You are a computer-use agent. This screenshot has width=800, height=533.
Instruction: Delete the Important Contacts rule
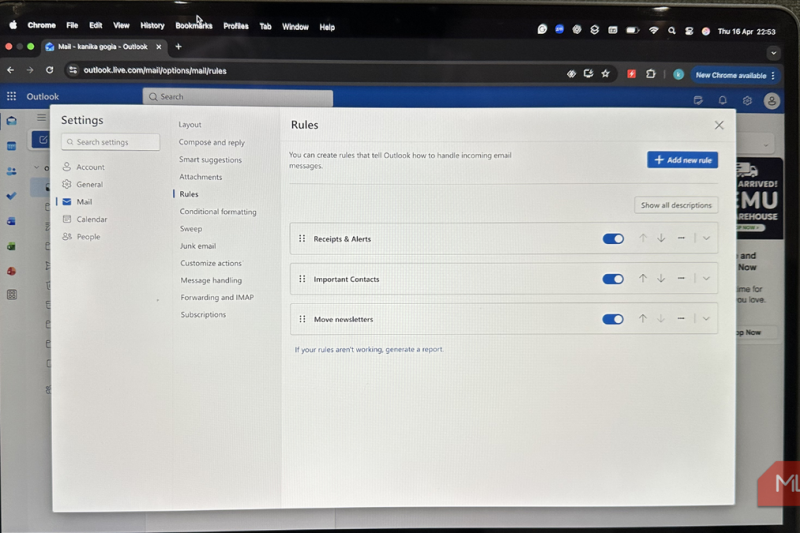pos(681,278)
